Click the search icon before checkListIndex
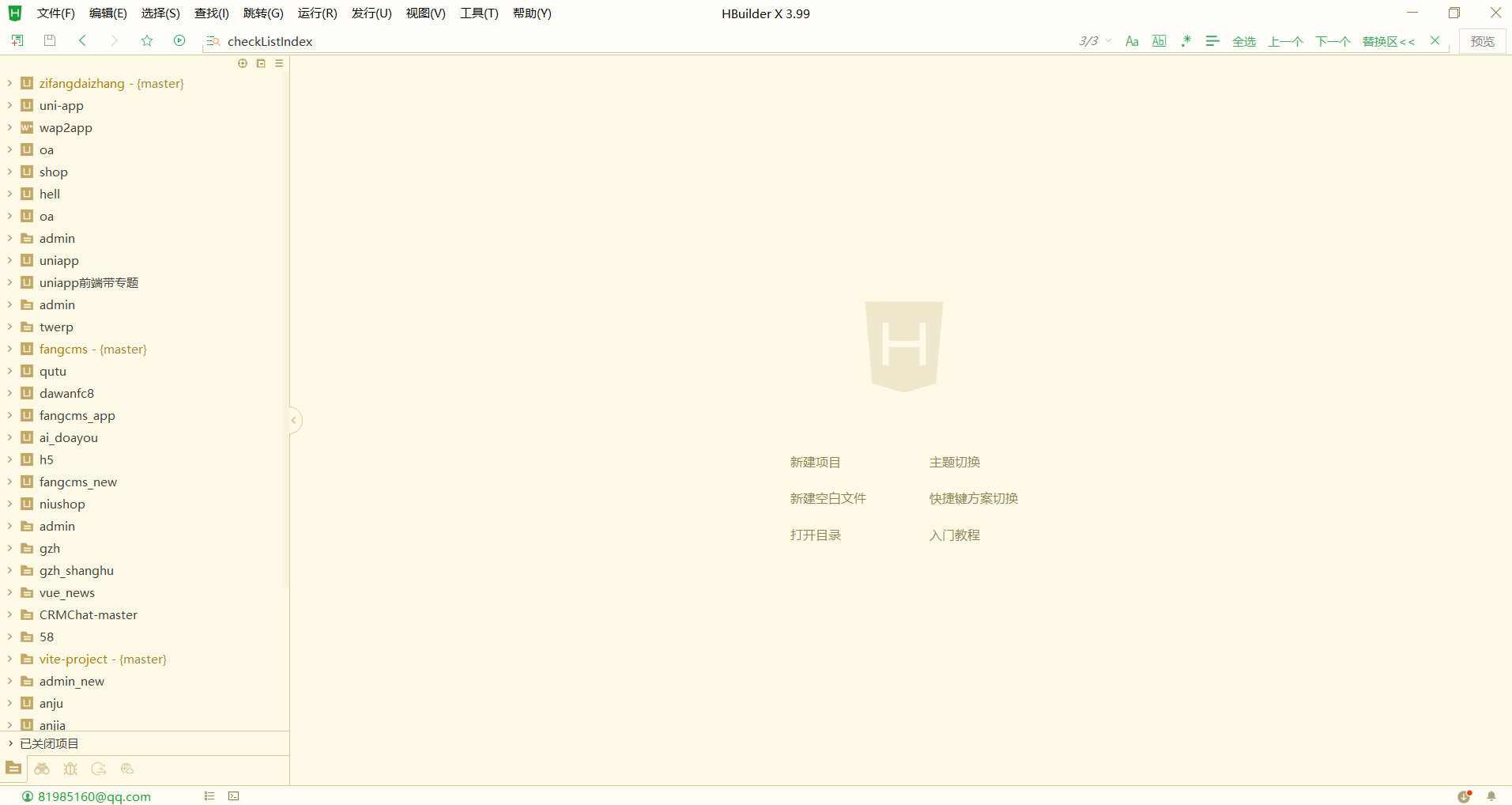Image resolution: width=1512 pixels, height=805 pixels. (213, 41)
